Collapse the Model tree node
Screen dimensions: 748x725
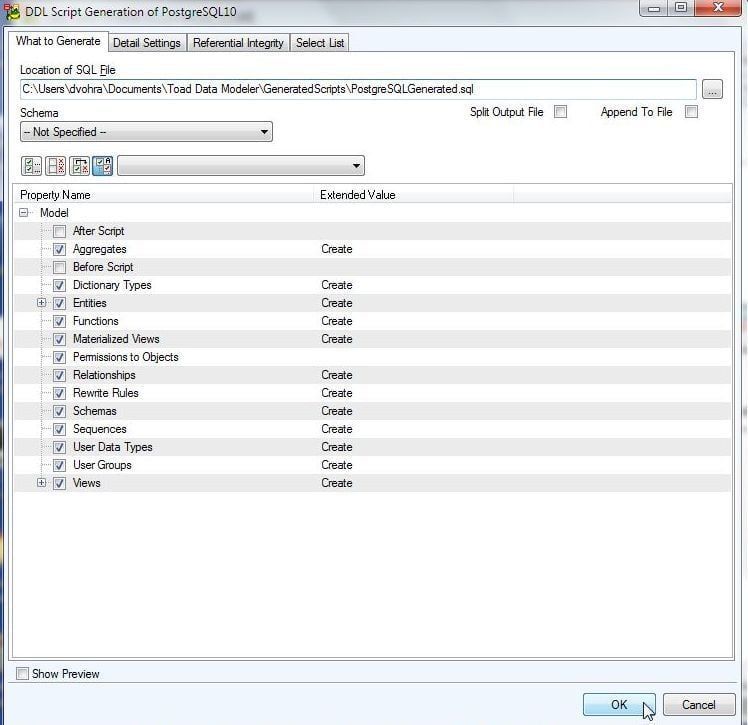pos(23,213)
